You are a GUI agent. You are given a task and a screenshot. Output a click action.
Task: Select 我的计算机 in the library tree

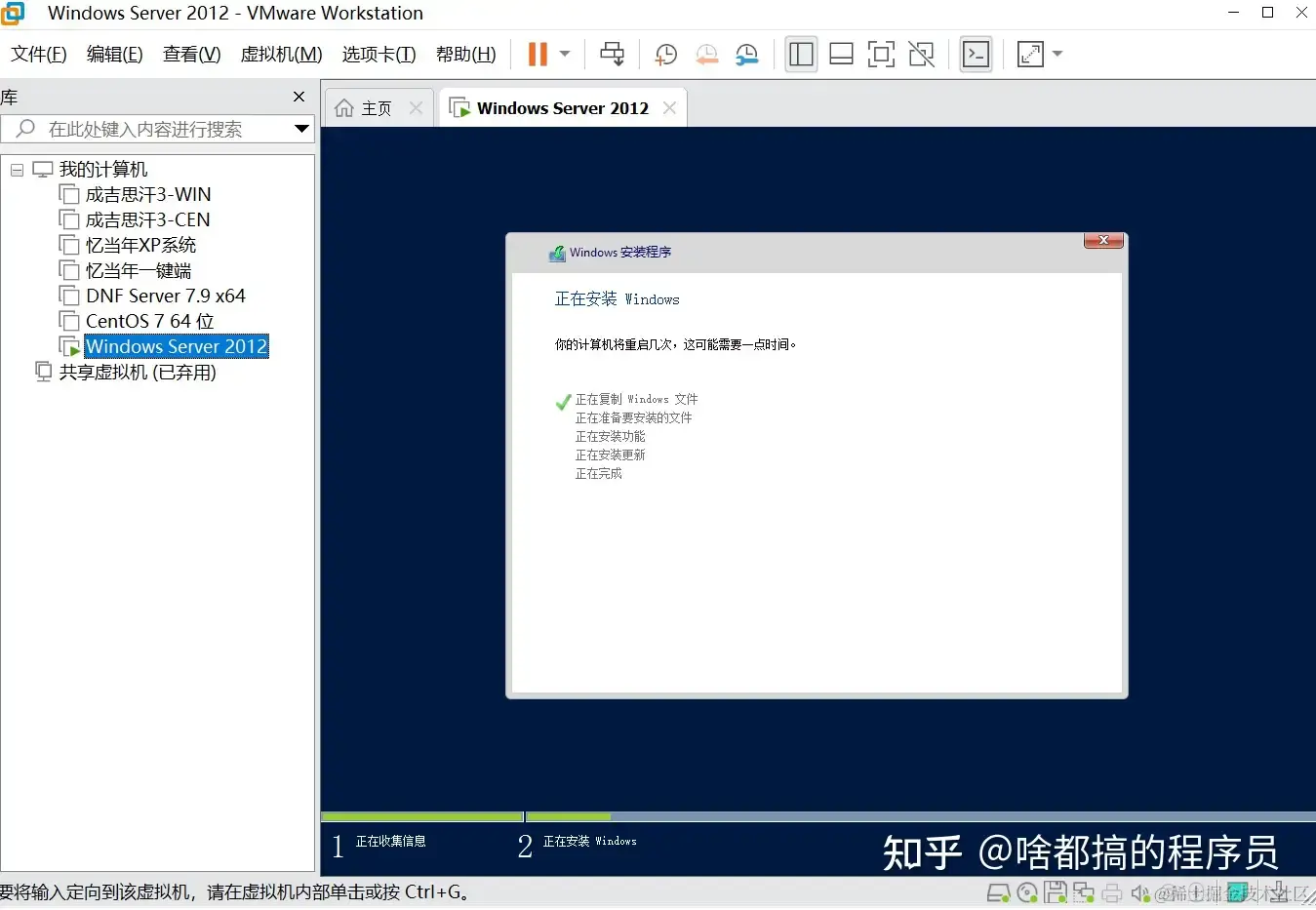[102, 170]
